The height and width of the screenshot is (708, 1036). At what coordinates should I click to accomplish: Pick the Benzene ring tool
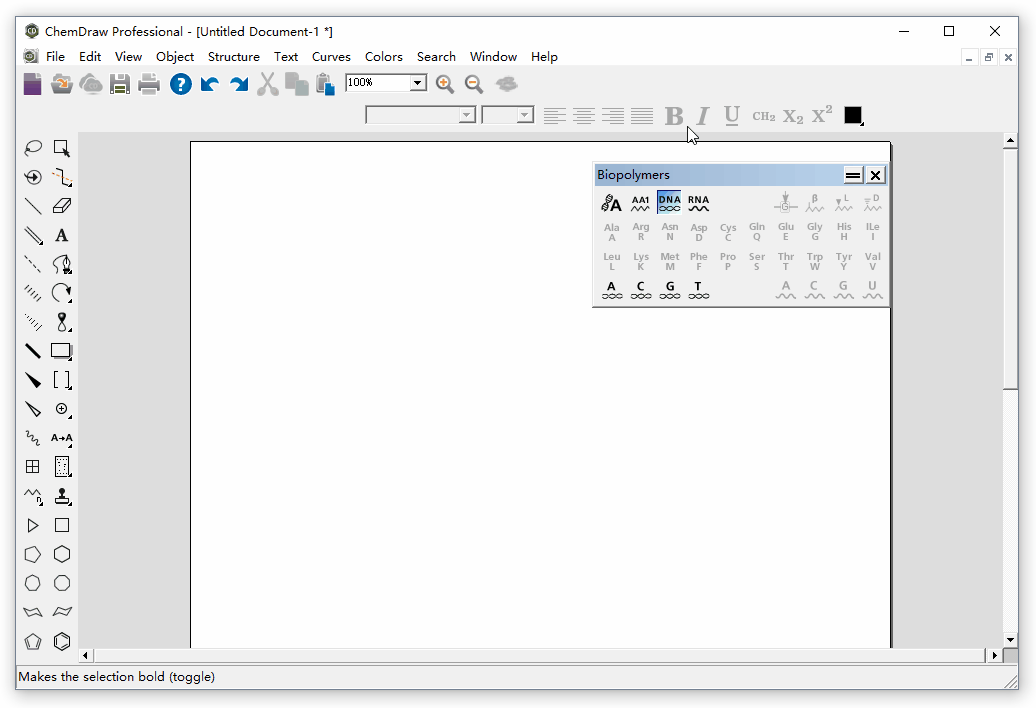[61, 641]
